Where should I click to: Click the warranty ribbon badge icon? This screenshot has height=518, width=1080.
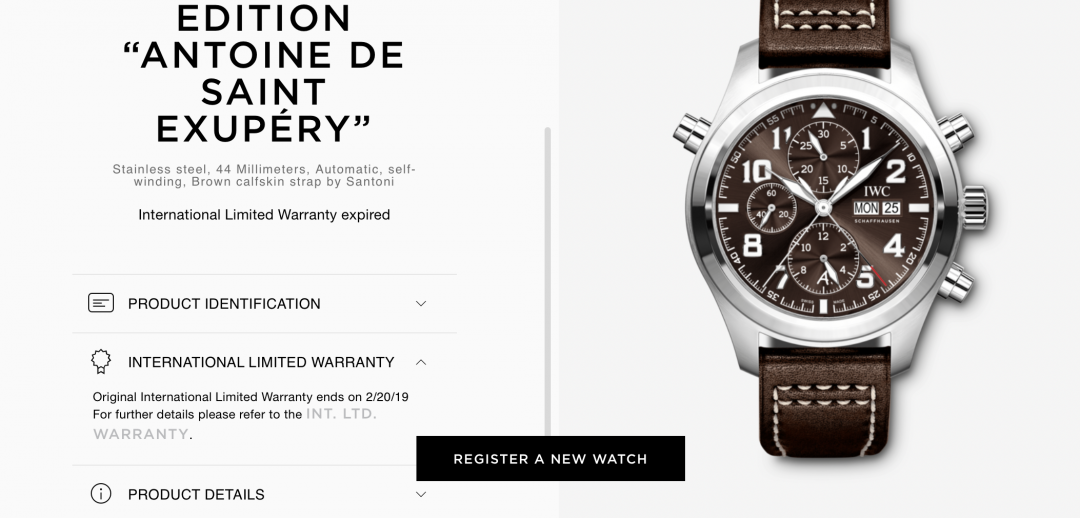pos(101,362)
